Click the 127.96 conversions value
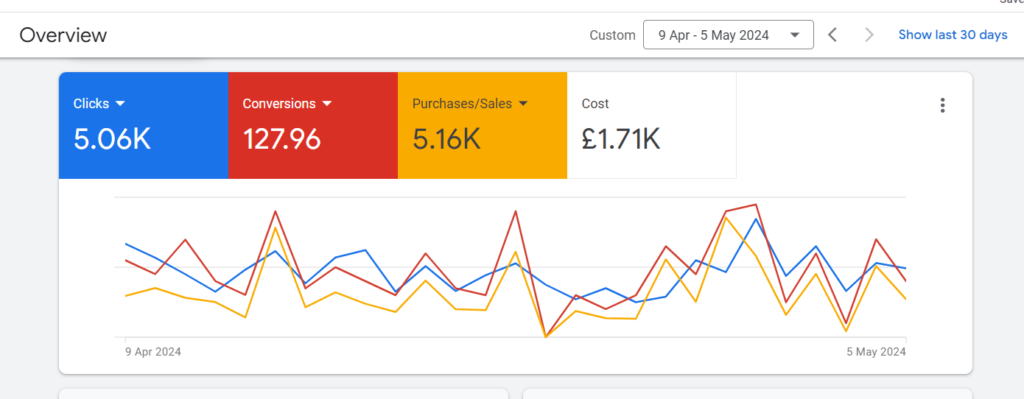This screenshot has width=1024, height=399. pyautogui.click(x=281, y=139)
